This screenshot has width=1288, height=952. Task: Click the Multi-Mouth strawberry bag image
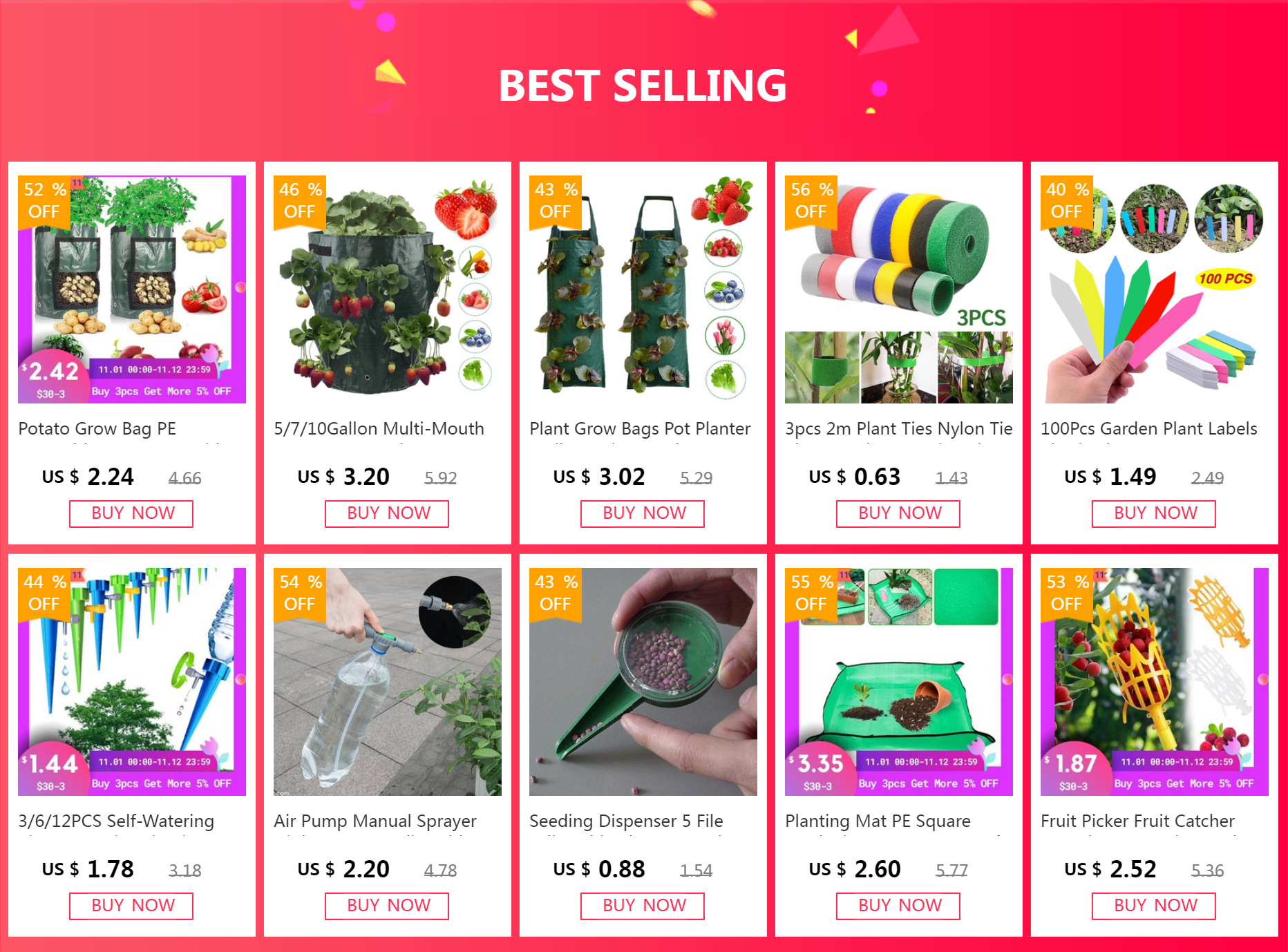point(388,289)
